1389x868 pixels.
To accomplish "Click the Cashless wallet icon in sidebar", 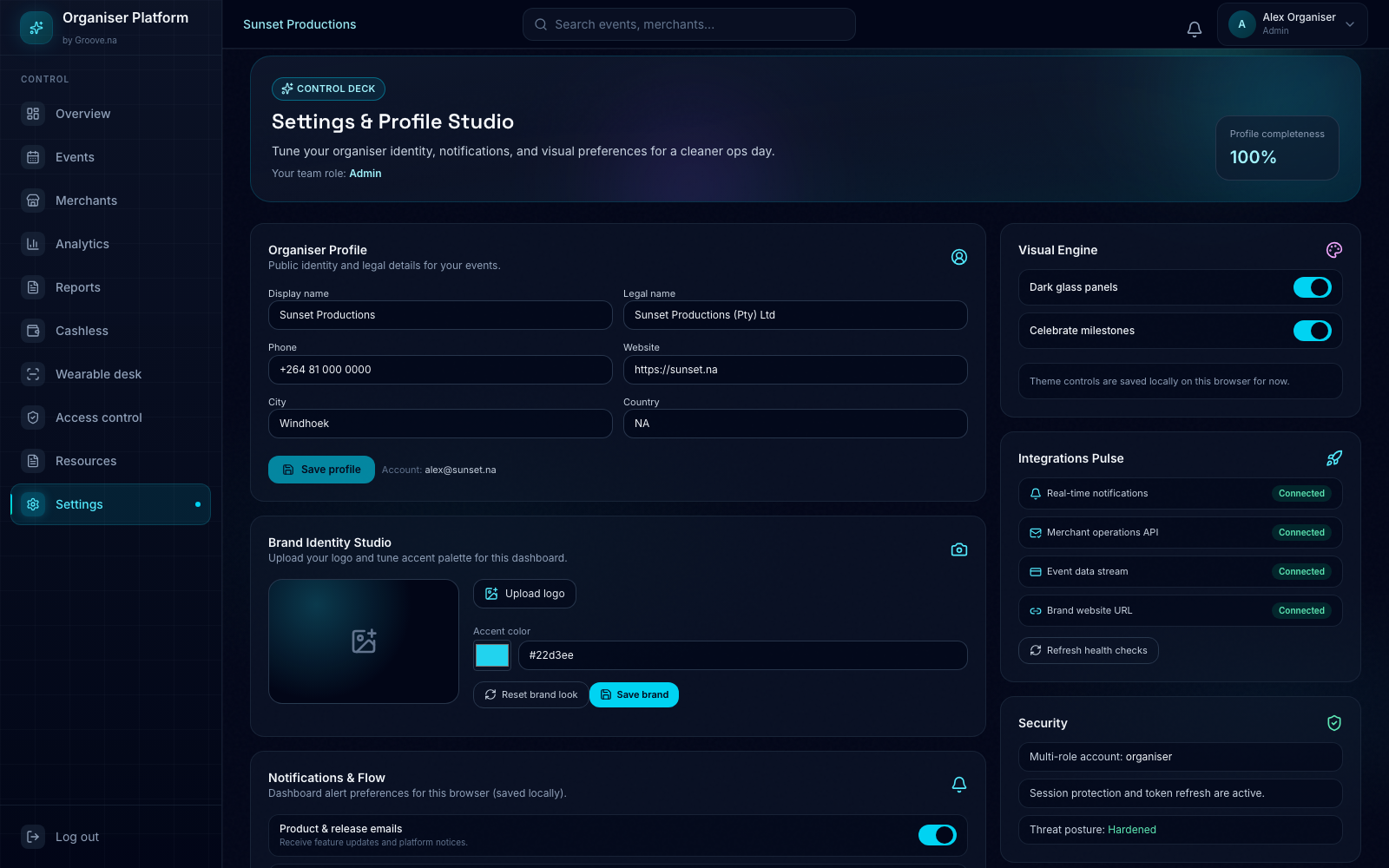I will 33,331.
